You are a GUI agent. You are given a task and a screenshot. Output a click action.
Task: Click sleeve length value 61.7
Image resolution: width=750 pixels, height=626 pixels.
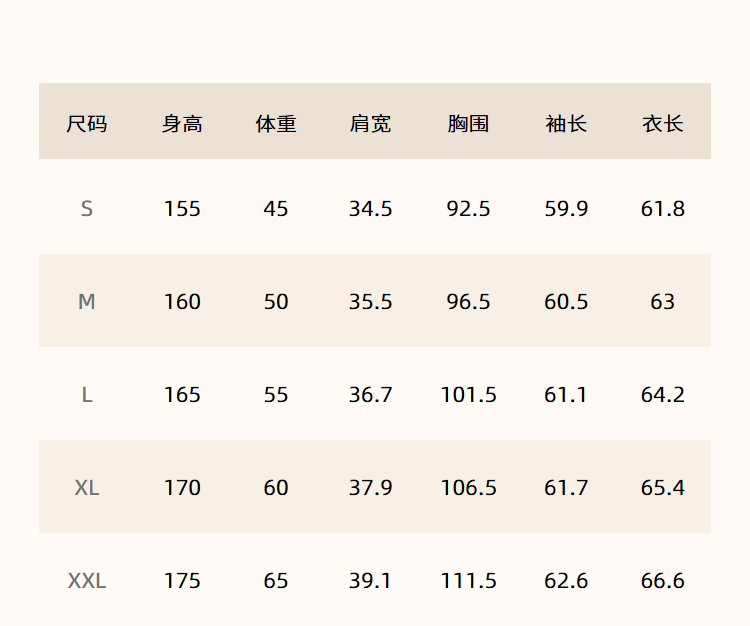(x=566, y=488)
